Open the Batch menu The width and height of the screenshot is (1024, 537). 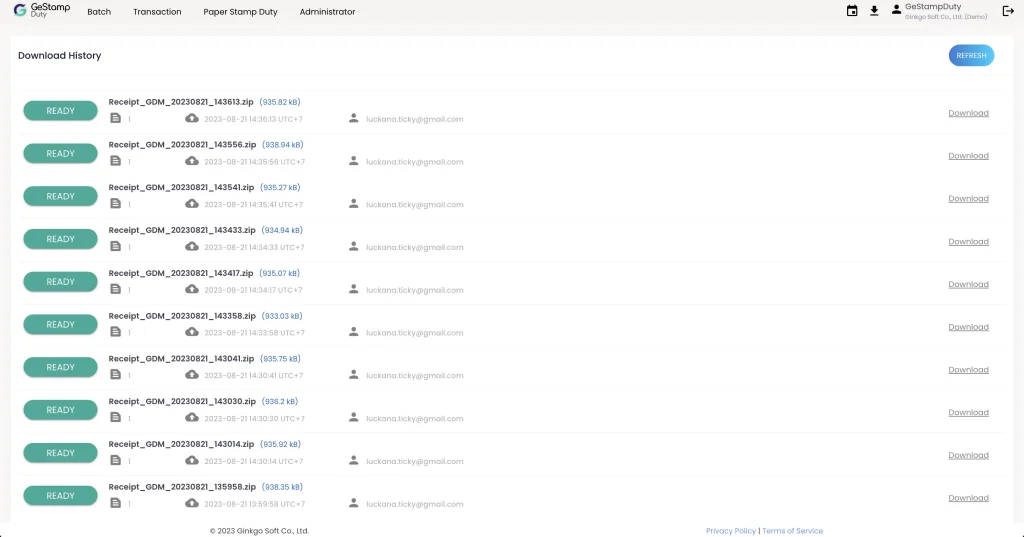click(x=99, y=12)
